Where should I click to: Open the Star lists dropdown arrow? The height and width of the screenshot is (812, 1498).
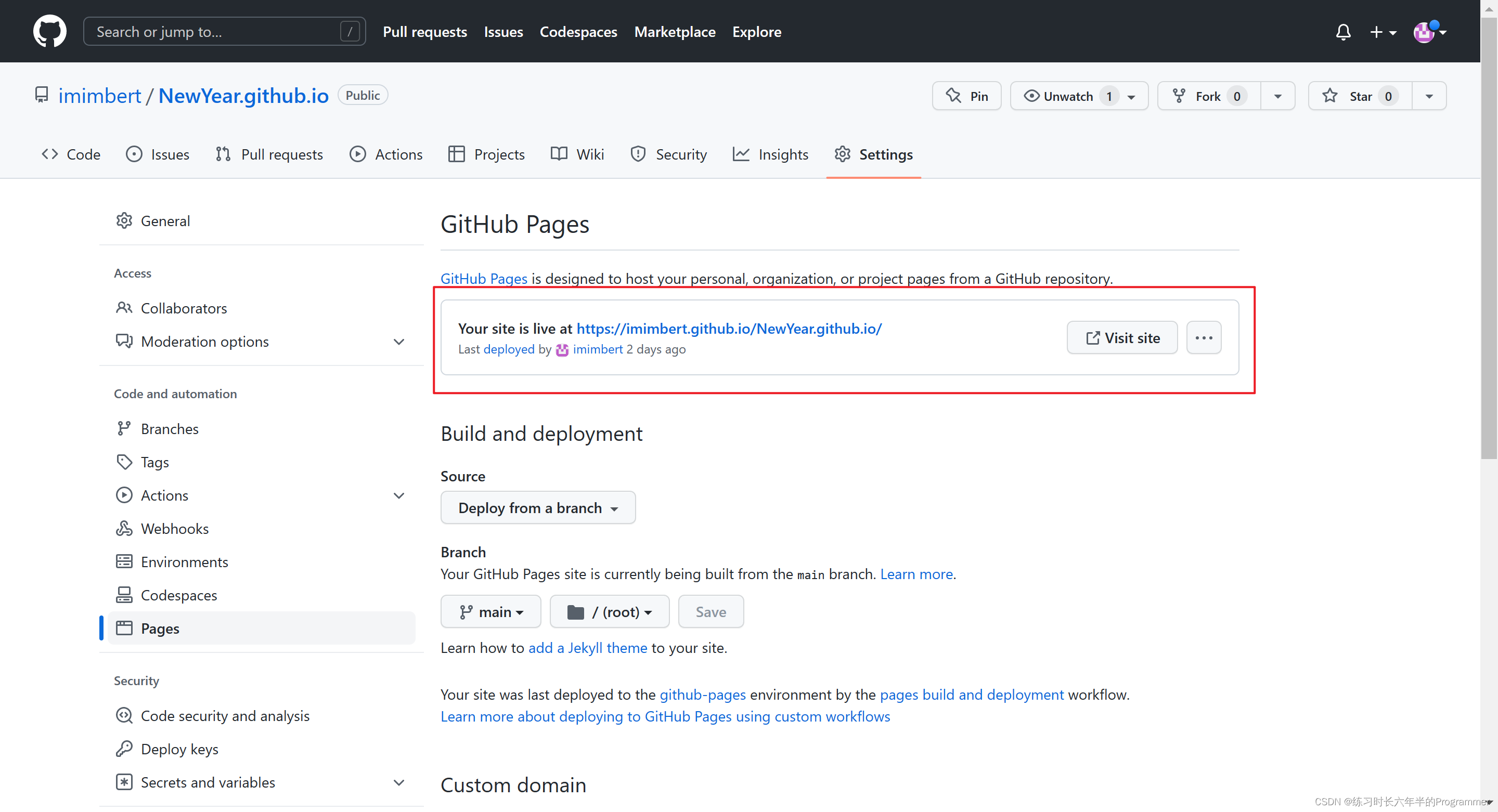point(1429,96)
